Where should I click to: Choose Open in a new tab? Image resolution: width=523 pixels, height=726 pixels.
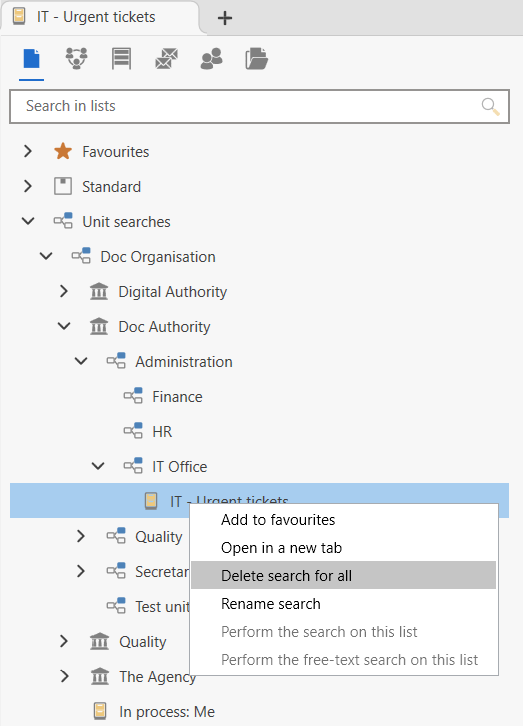pos(343,548)
